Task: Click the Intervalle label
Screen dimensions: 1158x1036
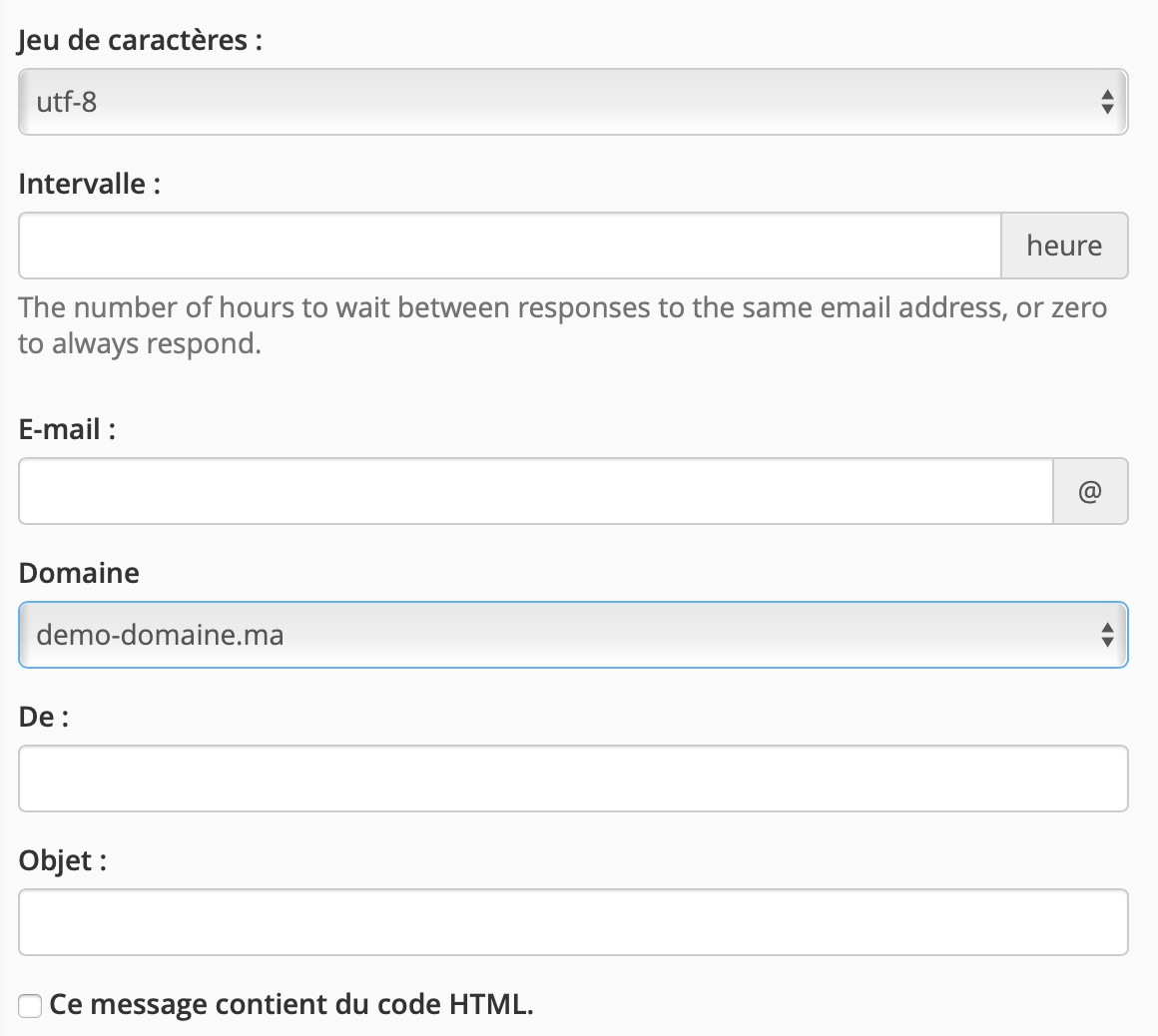Action: pyautogui.click(x=90, y=184)
